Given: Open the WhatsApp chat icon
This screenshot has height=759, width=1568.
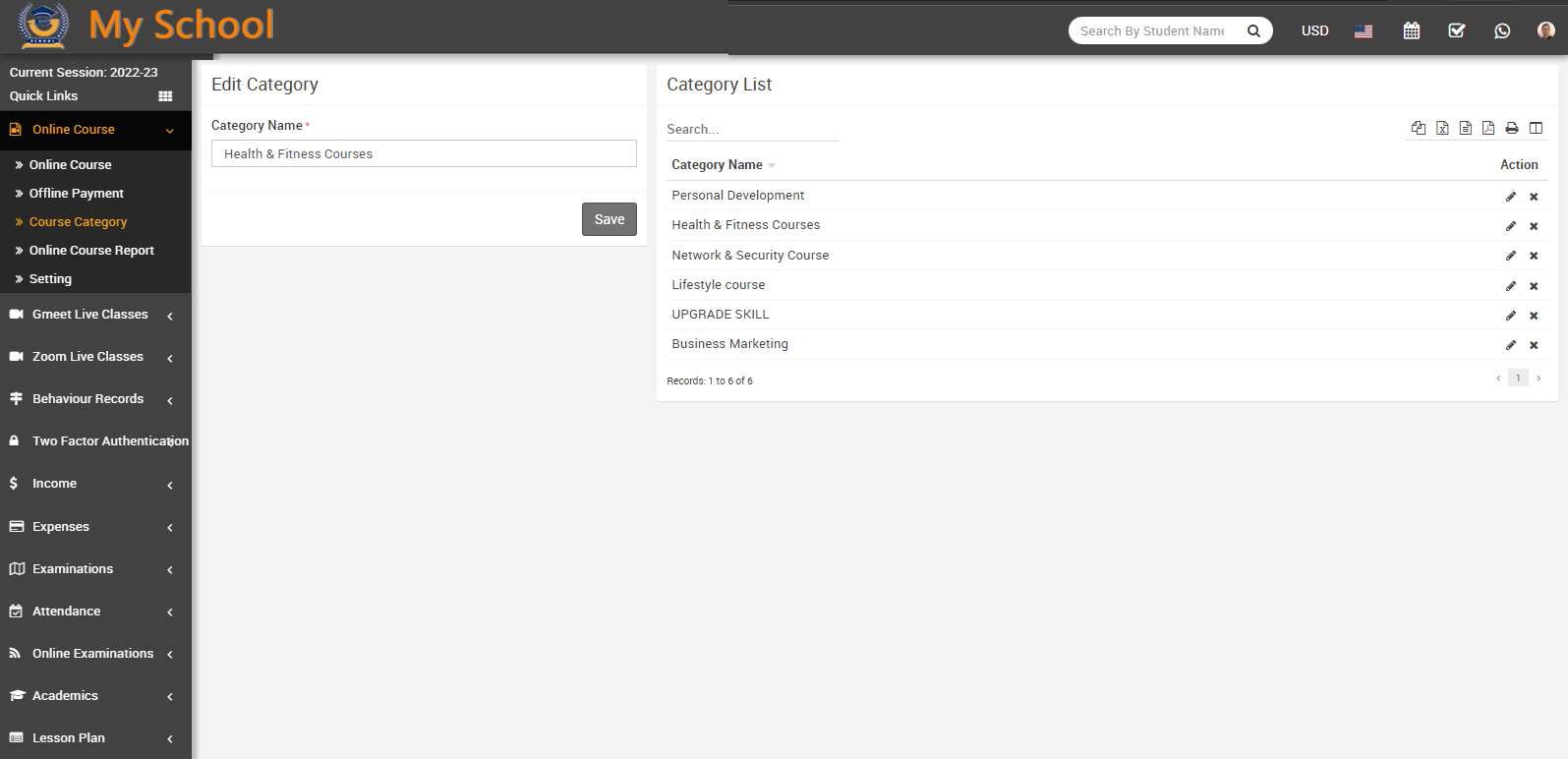Looking at the screenshot, I should (1502, 30).
